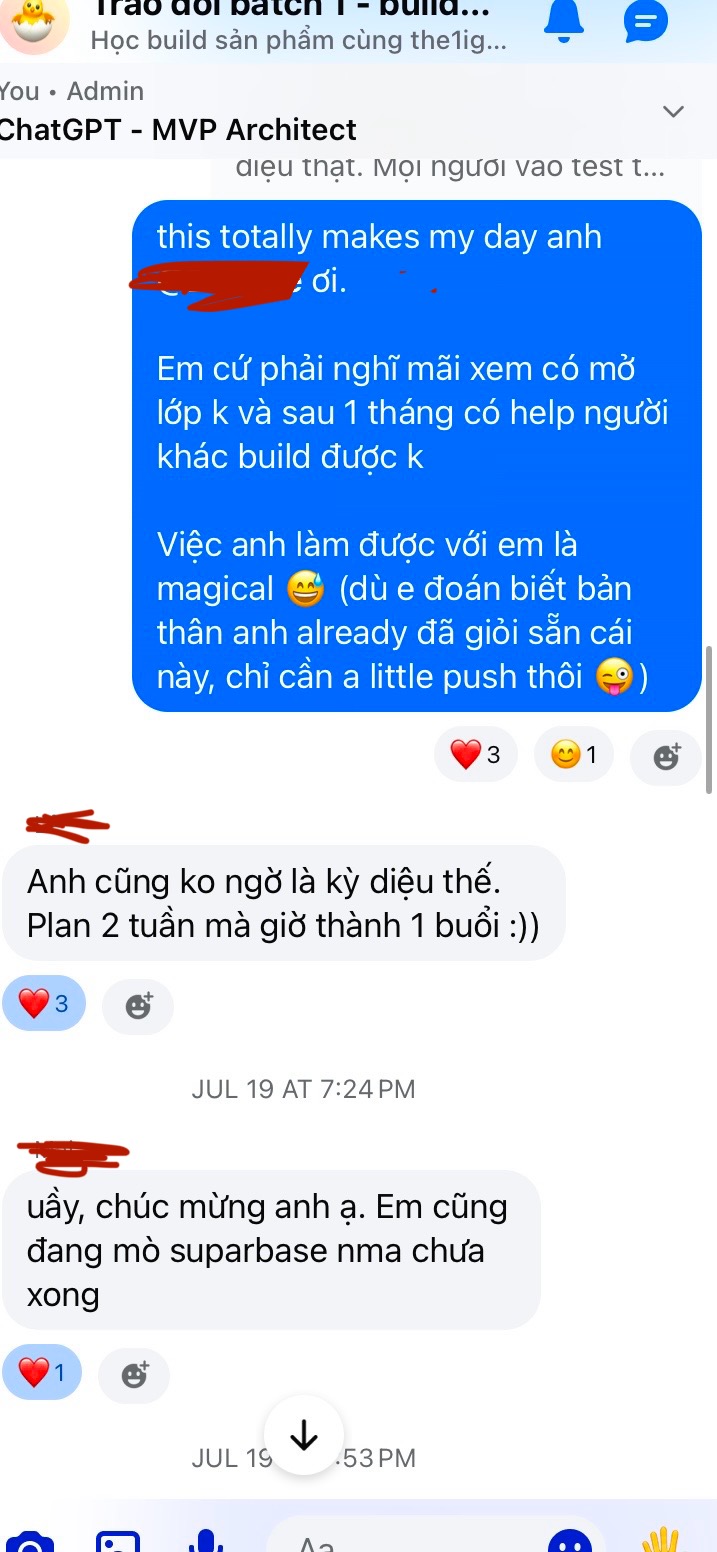The image size is (717, 1552).
Task: Tap the group title Trao đổi batch 1
Action: click(x=290, y=9)
